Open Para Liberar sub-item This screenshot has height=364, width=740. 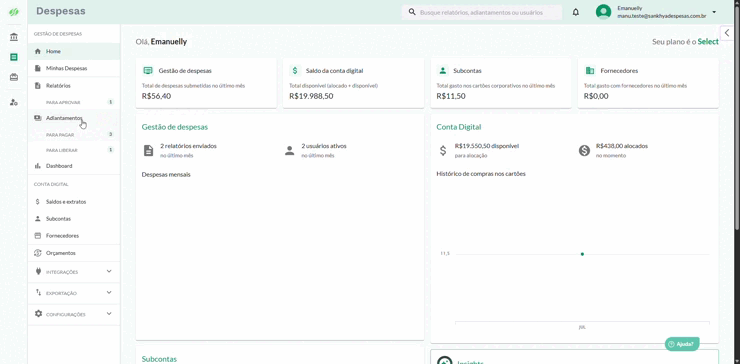(x=74, y=150)
